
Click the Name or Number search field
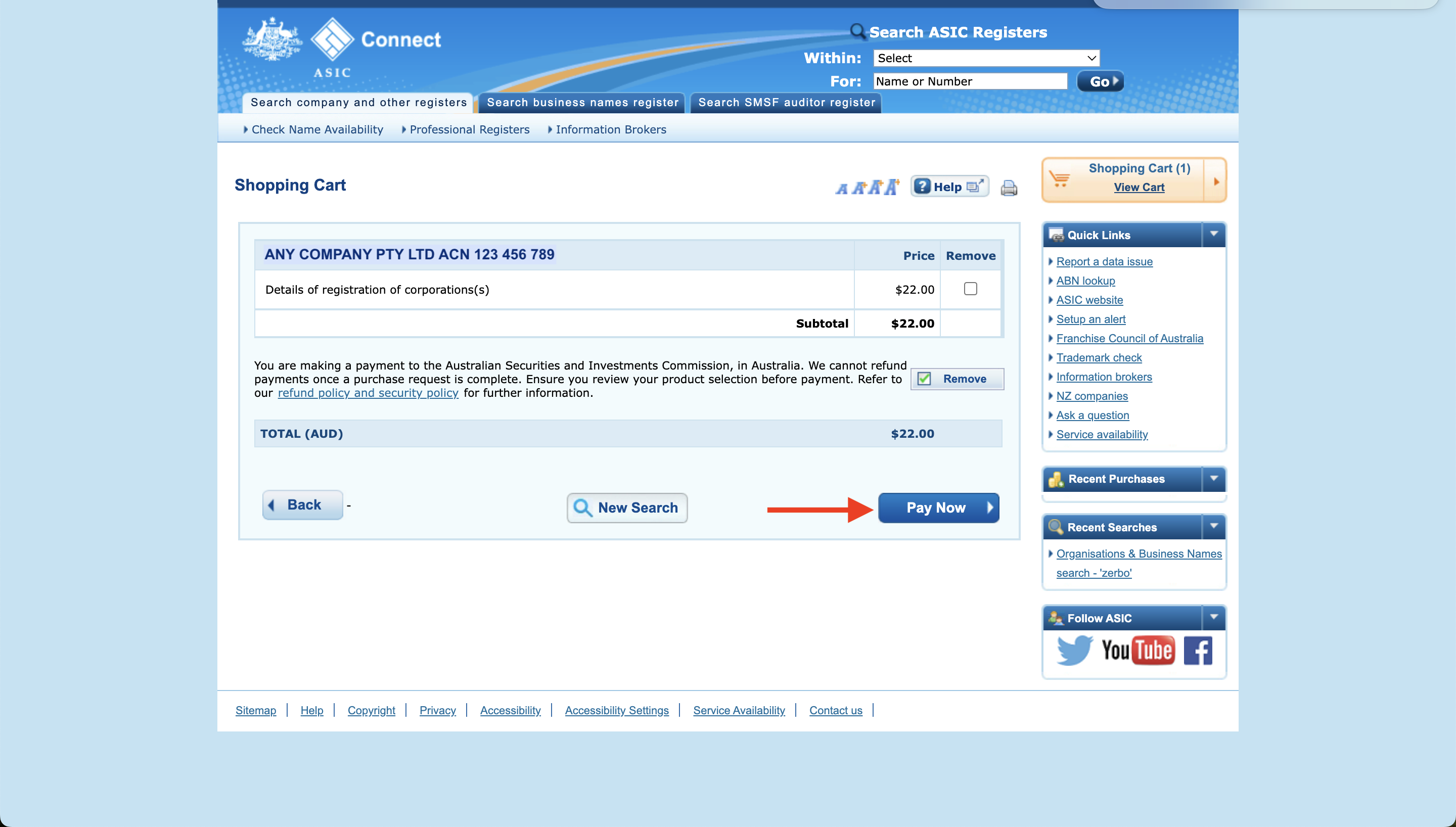point(970,81)
